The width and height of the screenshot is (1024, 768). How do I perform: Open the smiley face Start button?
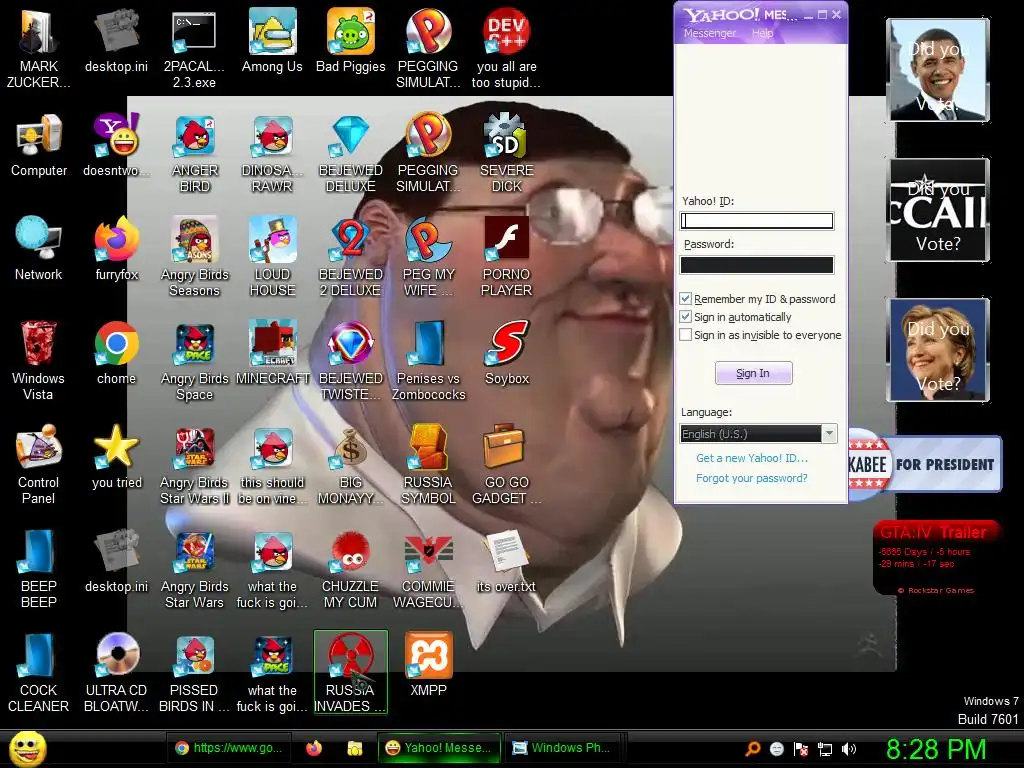click(27, 748)
